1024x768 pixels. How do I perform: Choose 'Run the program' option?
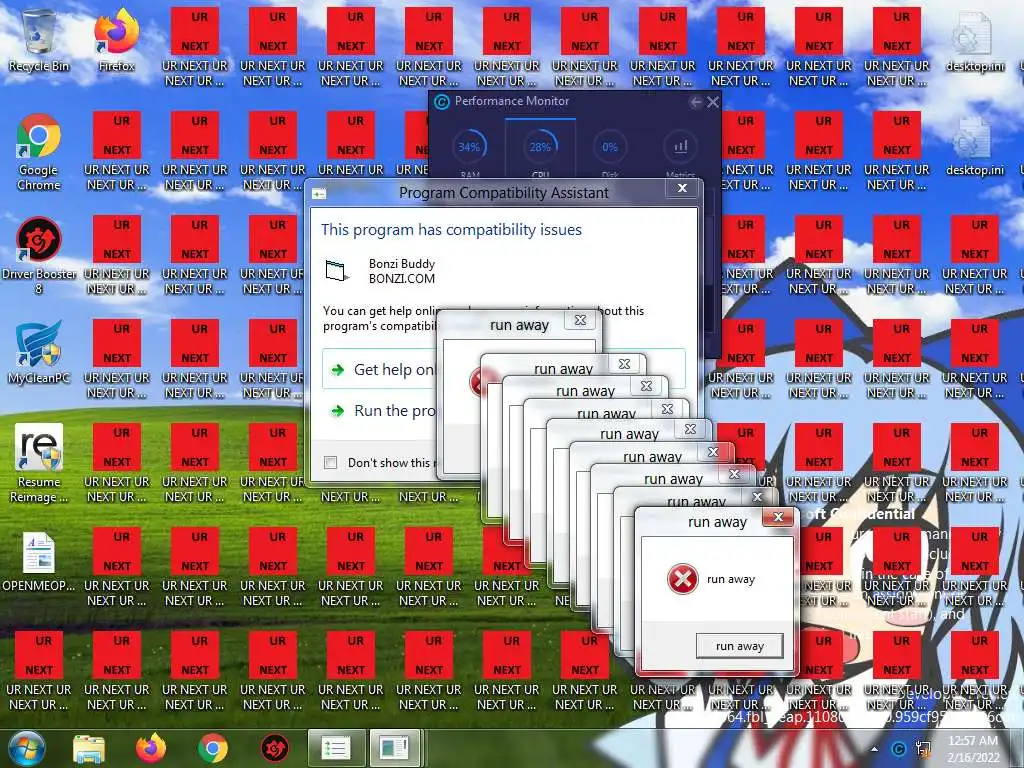(x=394, y=411)
